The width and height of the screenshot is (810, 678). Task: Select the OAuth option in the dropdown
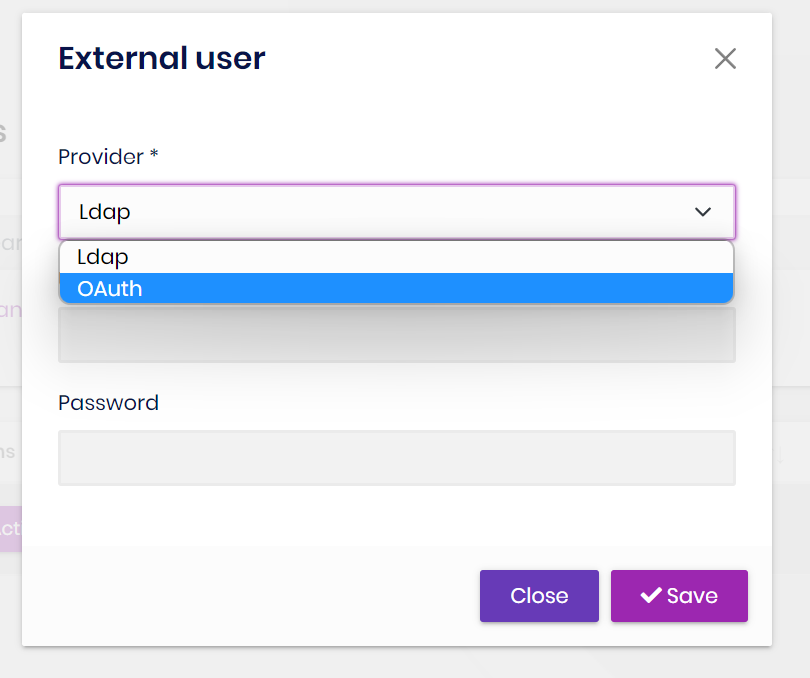(x=398, y=288)
